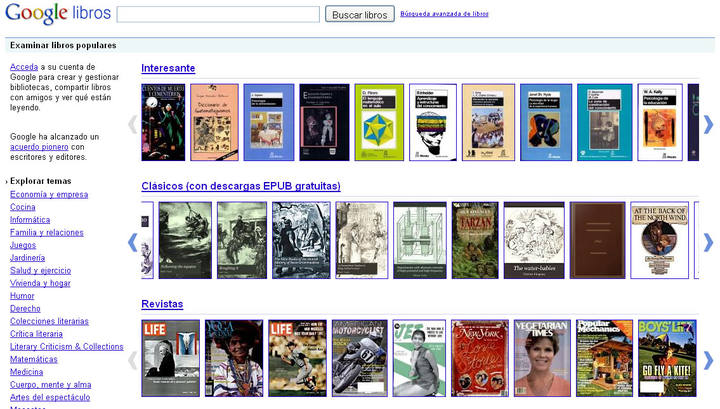
Task: Open the book cover with striped head
Action: click(433, 122)
